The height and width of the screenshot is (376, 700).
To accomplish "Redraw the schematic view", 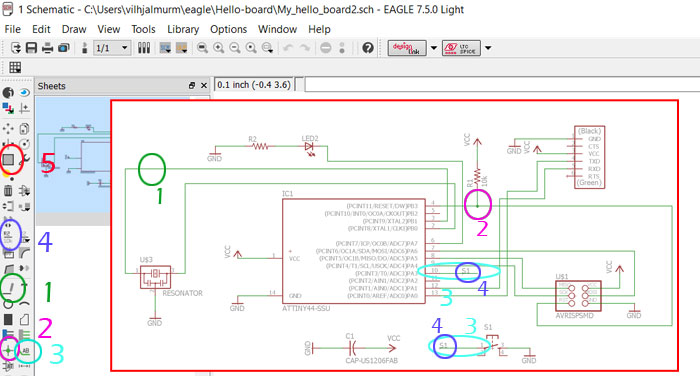I will [x=251, y=48].
